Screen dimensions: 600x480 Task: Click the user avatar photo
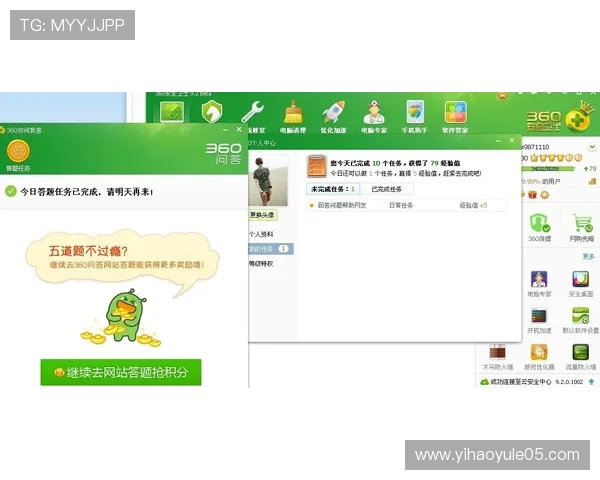click(268, 181)
